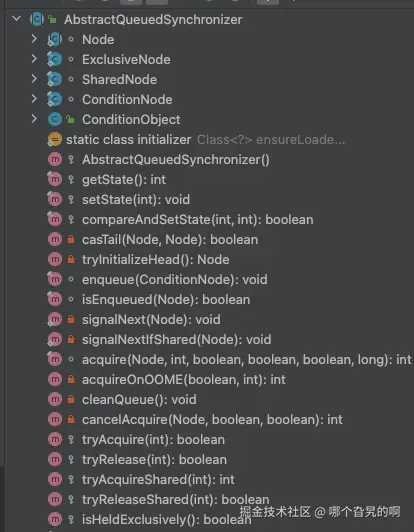Expand the ExclusiveNode inner class
Screen dimensions: 414x532
34,59
